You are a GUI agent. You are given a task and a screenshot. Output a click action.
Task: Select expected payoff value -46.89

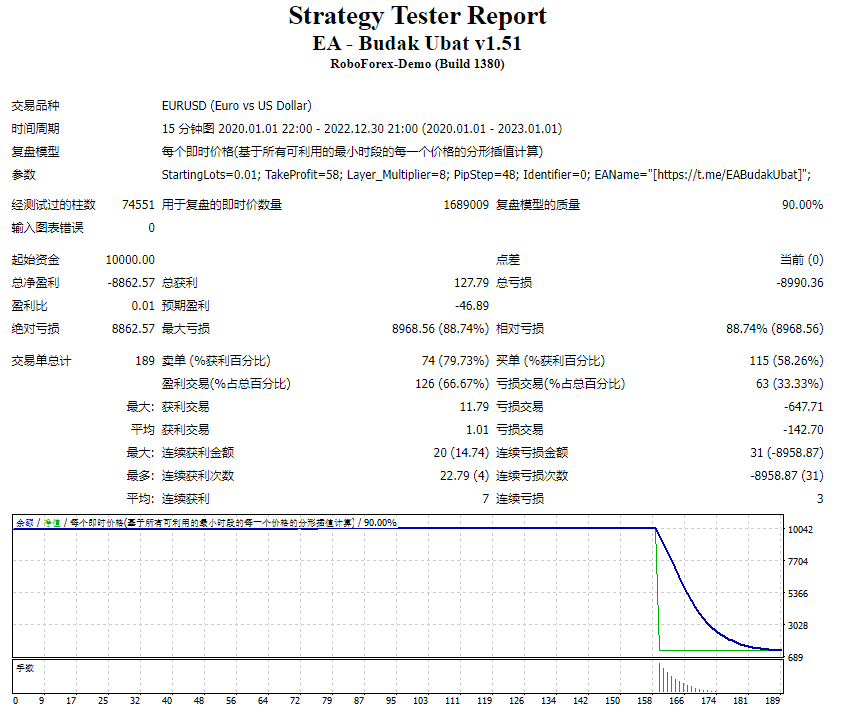click(x=472, y=306)
